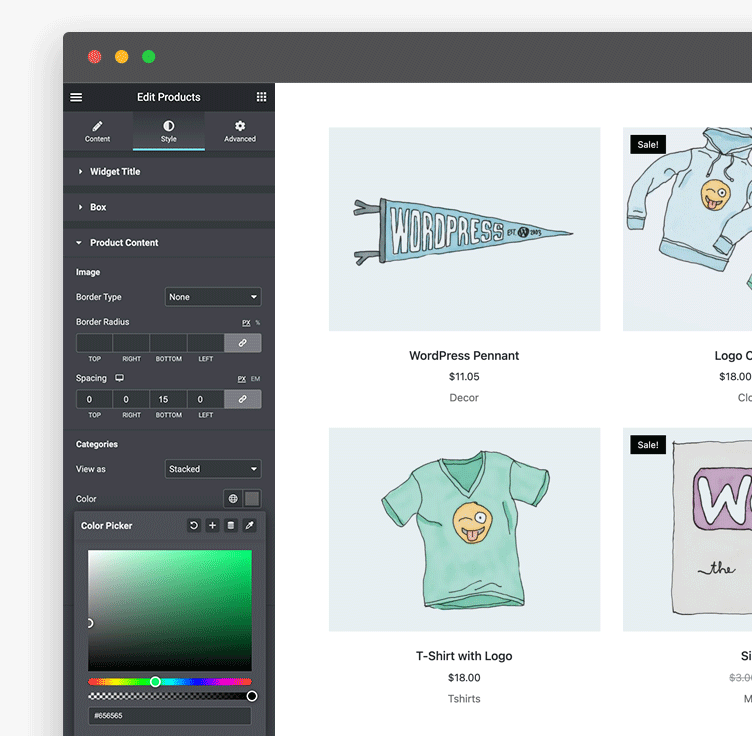
Task: Open the T-Shirt with Logo image
Action: click(x=464, y=529)
